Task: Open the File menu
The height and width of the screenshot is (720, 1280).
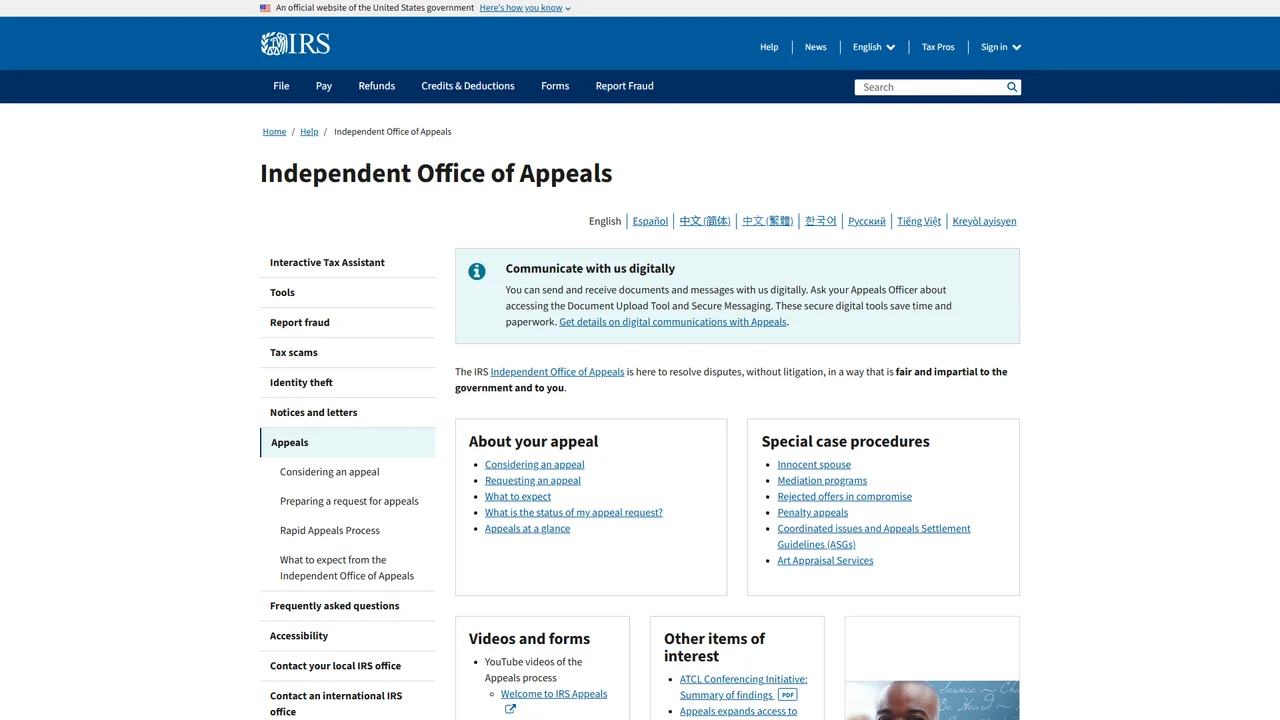Action: (x=281, y=86)
